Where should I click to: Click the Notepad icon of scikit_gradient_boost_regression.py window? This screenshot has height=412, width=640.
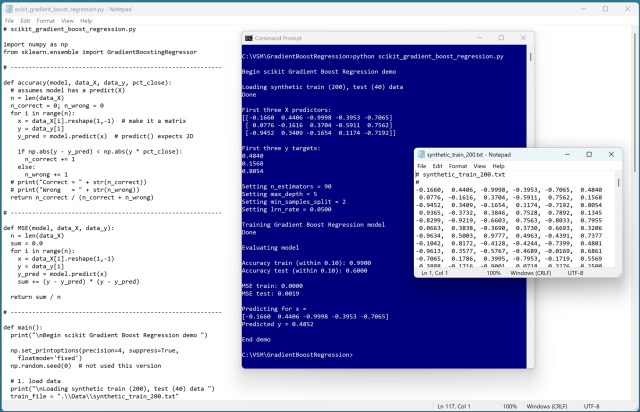coord(7,6)
